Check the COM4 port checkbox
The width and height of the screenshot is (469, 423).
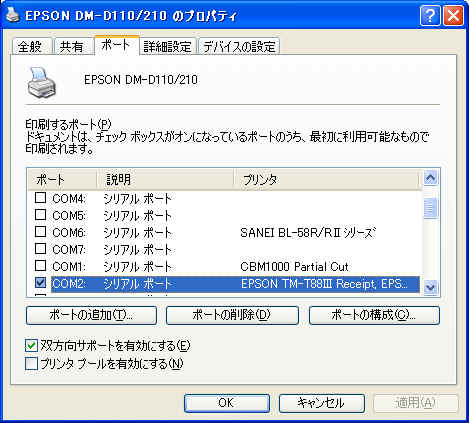pos(40,198)
